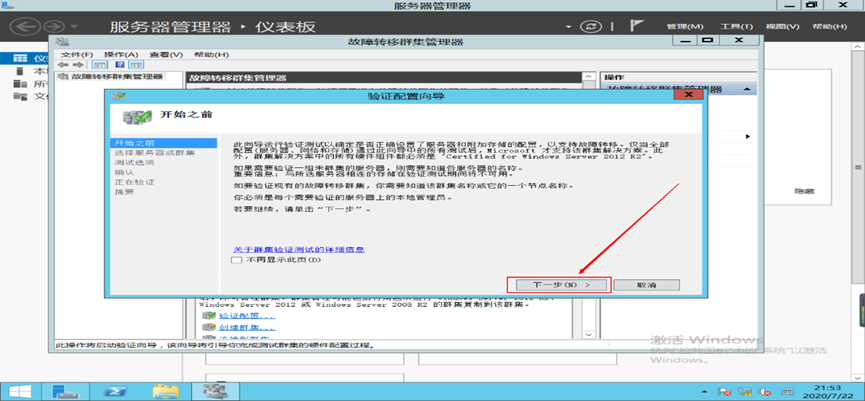Image resolution: width=865 pixels, height=401 pixels.
Task: Select Local Server icon in Server Manager sidebar
Action: [x=20, y=71]
